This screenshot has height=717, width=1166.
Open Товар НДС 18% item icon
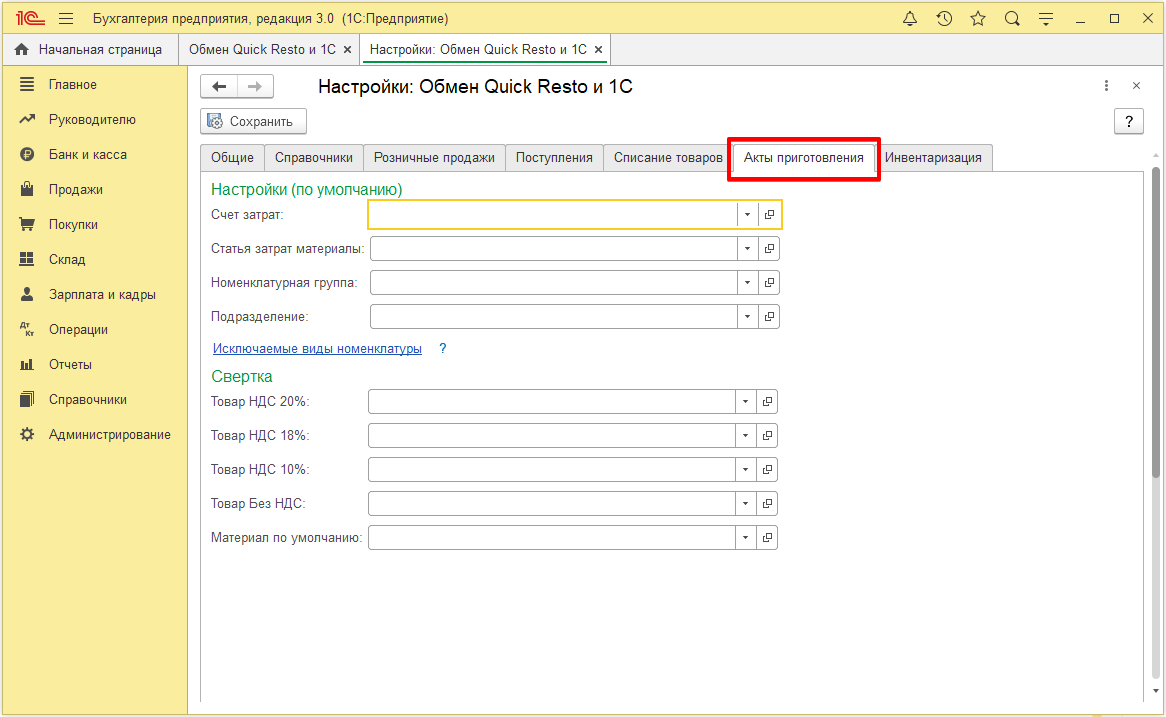pos(767,436)
